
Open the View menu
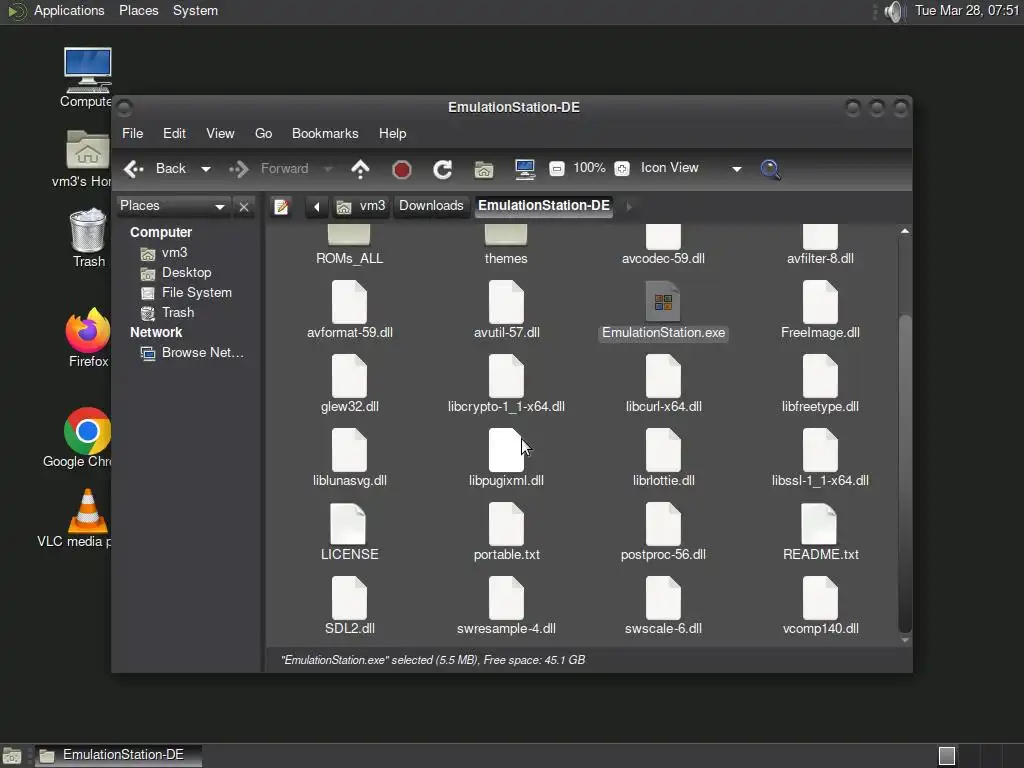click(220, 133)
